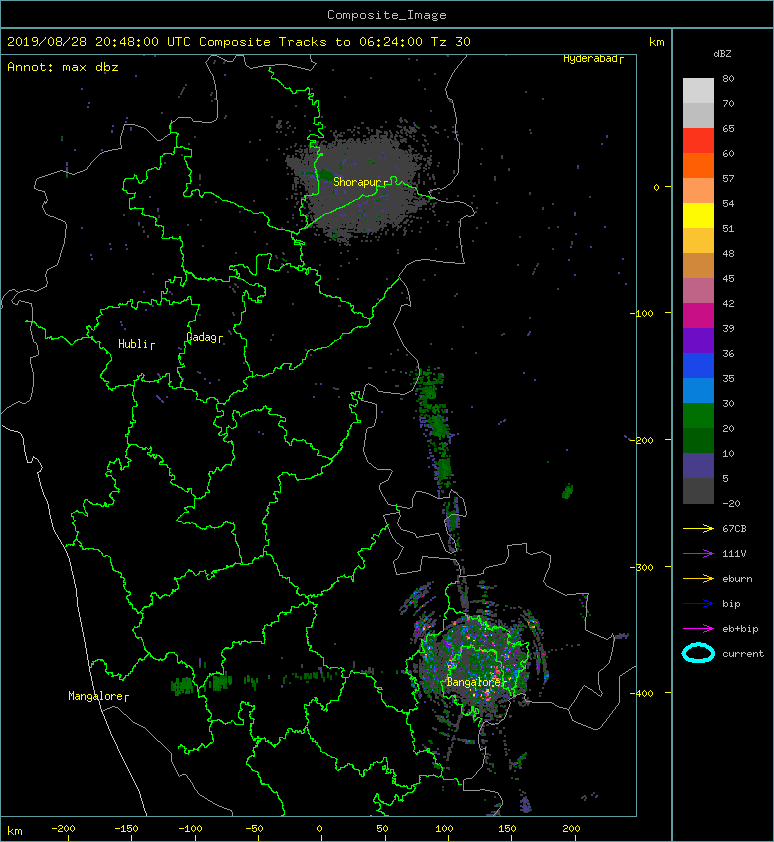Click the -200 tick on the horizontal axis
Image resolution: width=774 pixels, height=842 pixels.
click(63, 829)
